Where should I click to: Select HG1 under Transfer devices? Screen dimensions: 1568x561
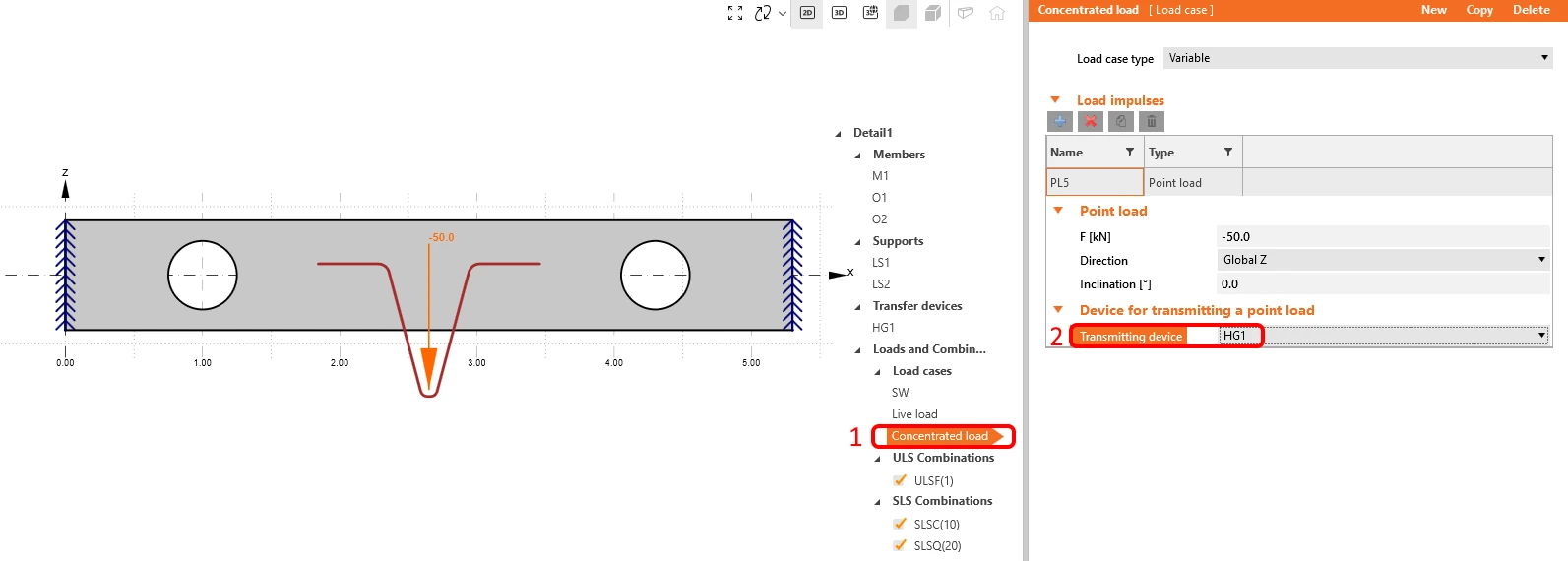click(x=883, y=328)
